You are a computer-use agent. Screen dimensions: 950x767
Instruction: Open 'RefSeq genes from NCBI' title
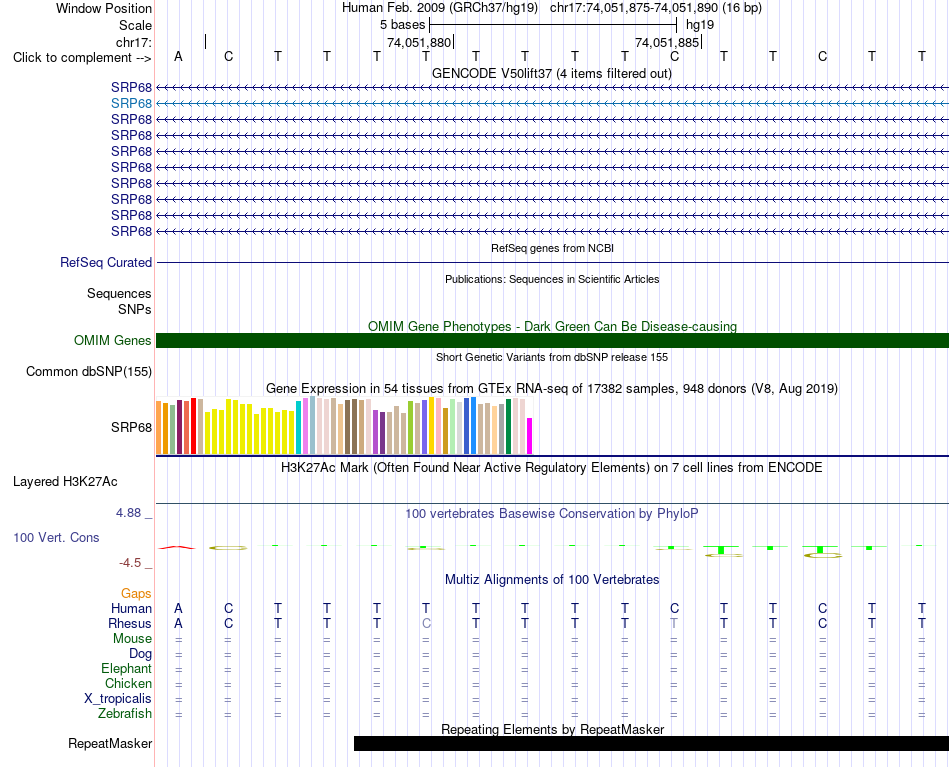click(552, 248)
